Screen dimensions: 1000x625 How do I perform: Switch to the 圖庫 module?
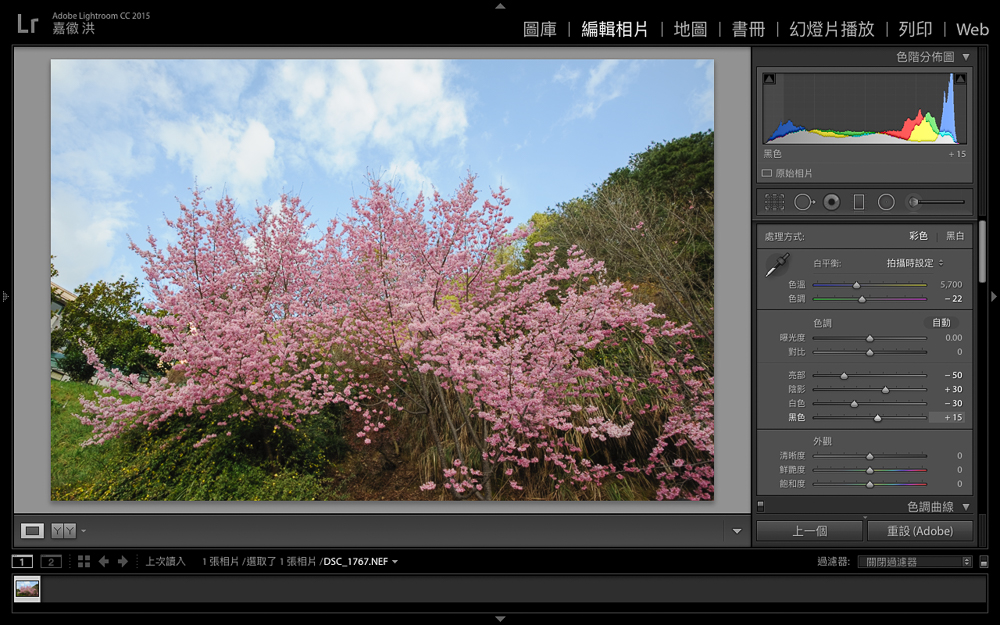pyautogui.click(x=540, y=29)
